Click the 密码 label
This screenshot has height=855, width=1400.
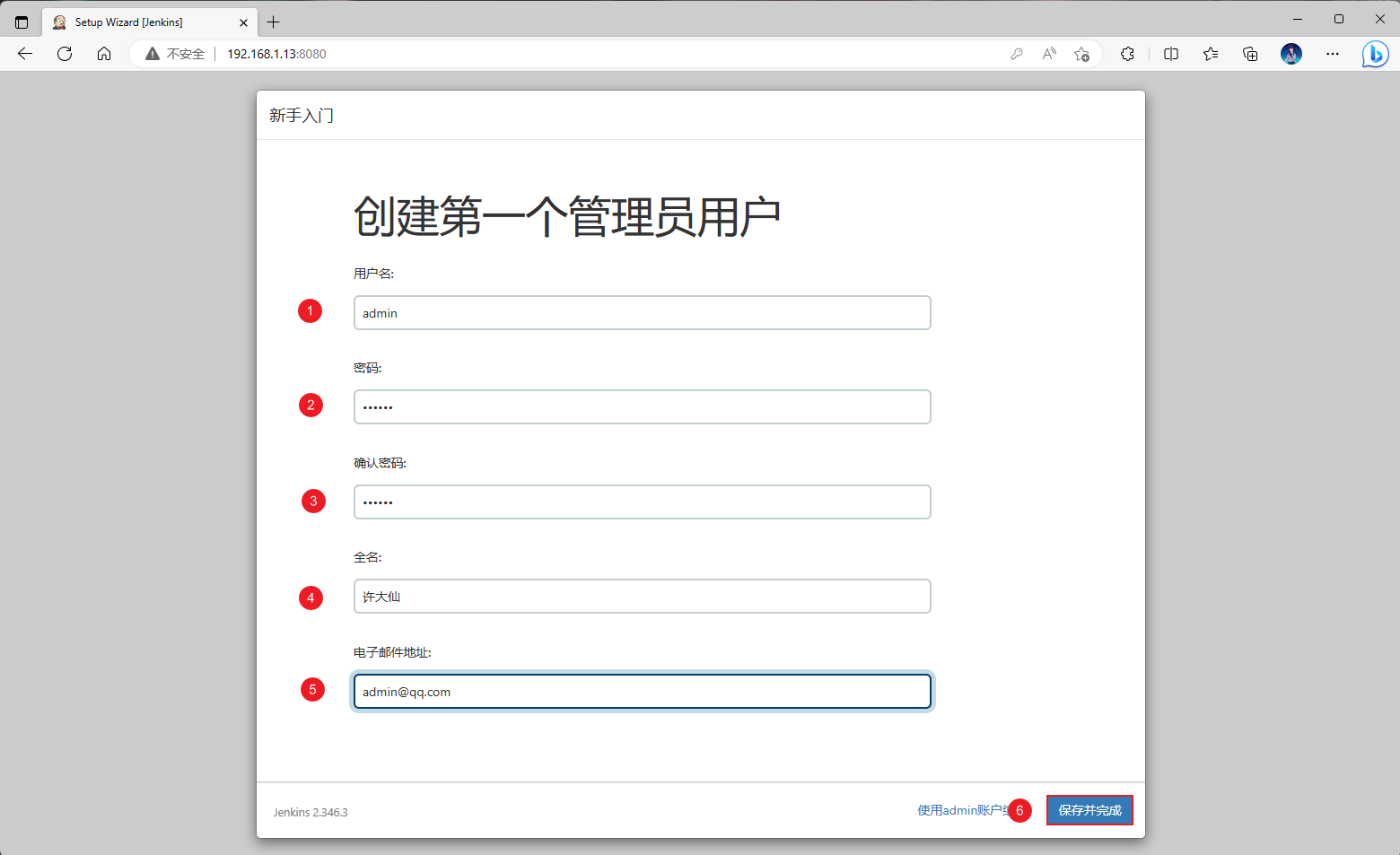point(367,368)
